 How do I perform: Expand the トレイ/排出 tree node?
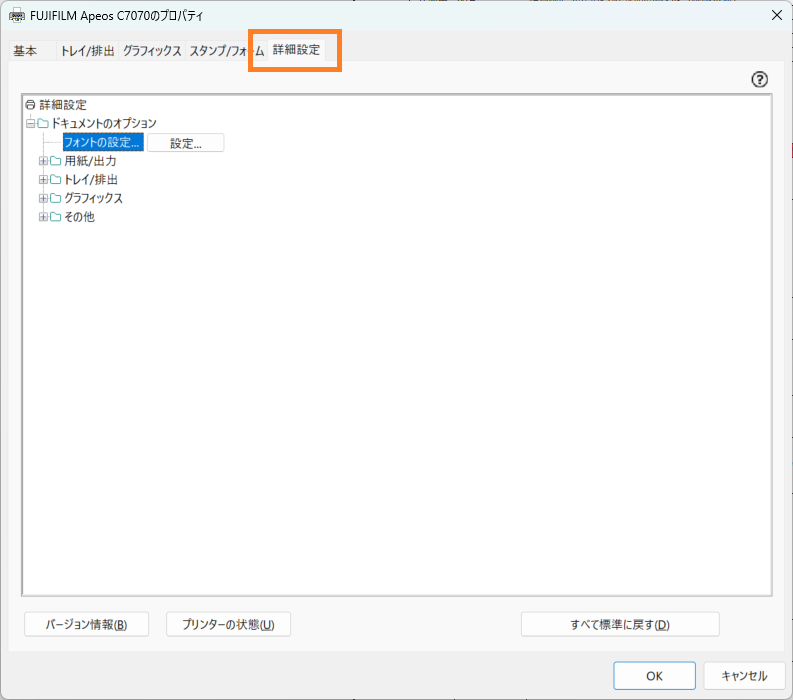pyautogui.click(x=43, y=180)
